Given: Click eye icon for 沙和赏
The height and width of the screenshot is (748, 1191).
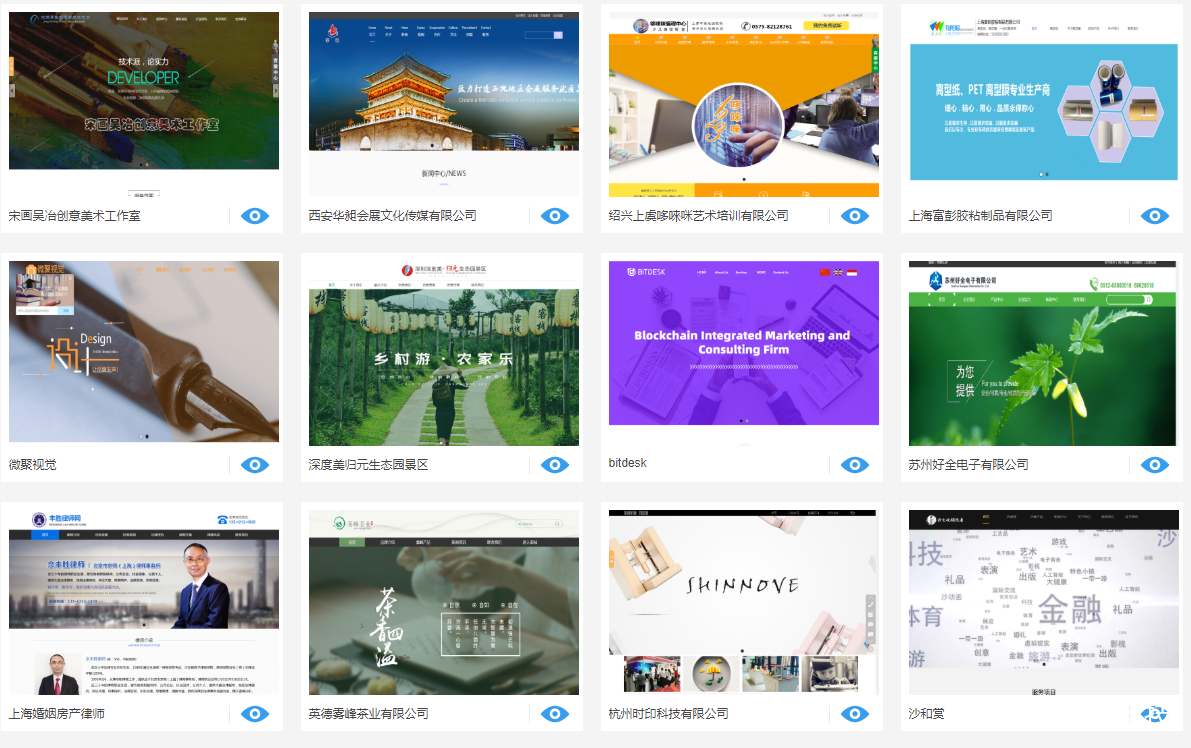Looking at the screenshot, I should point(1155,715).
